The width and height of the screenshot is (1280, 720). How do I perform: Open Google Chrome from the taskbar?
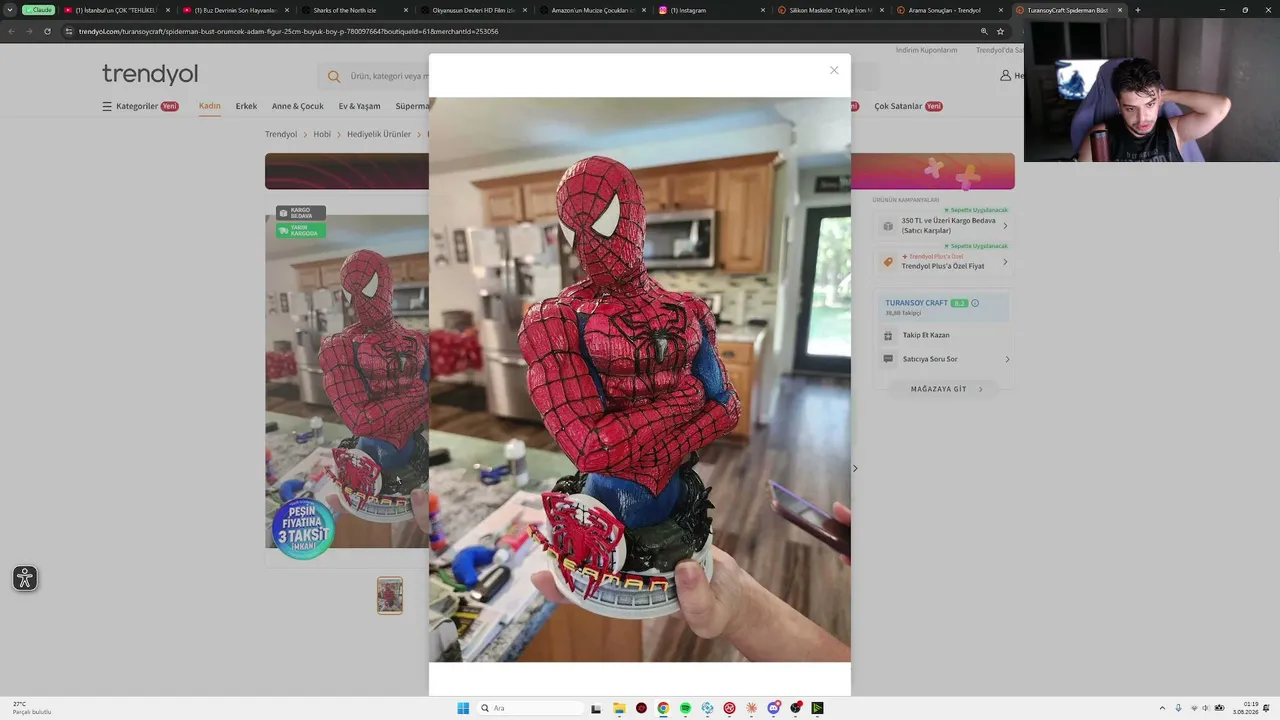(663, 708)
